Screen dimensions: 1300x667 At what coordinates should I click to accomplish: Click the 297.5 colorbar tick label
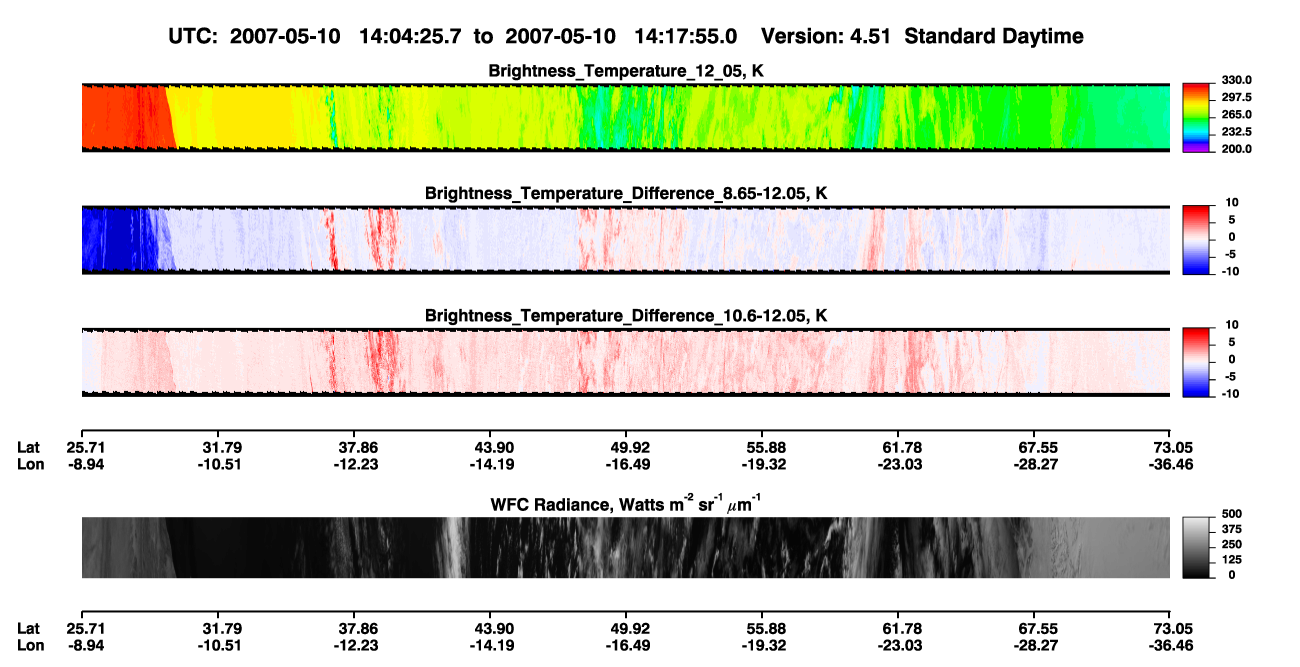point(1238,97)
